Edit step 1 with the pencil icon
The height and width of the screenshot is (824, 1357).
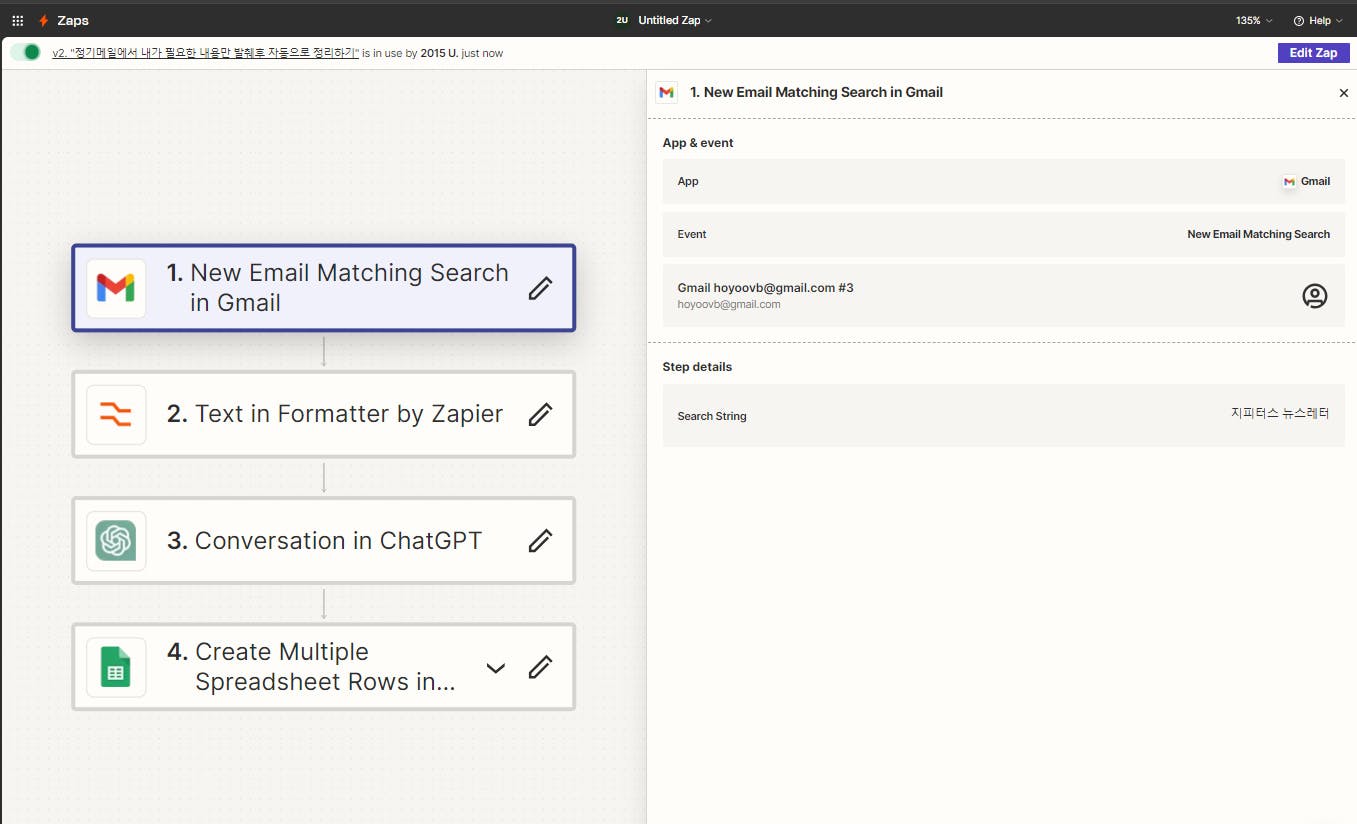pyautogui.click(x=540, y=288)
